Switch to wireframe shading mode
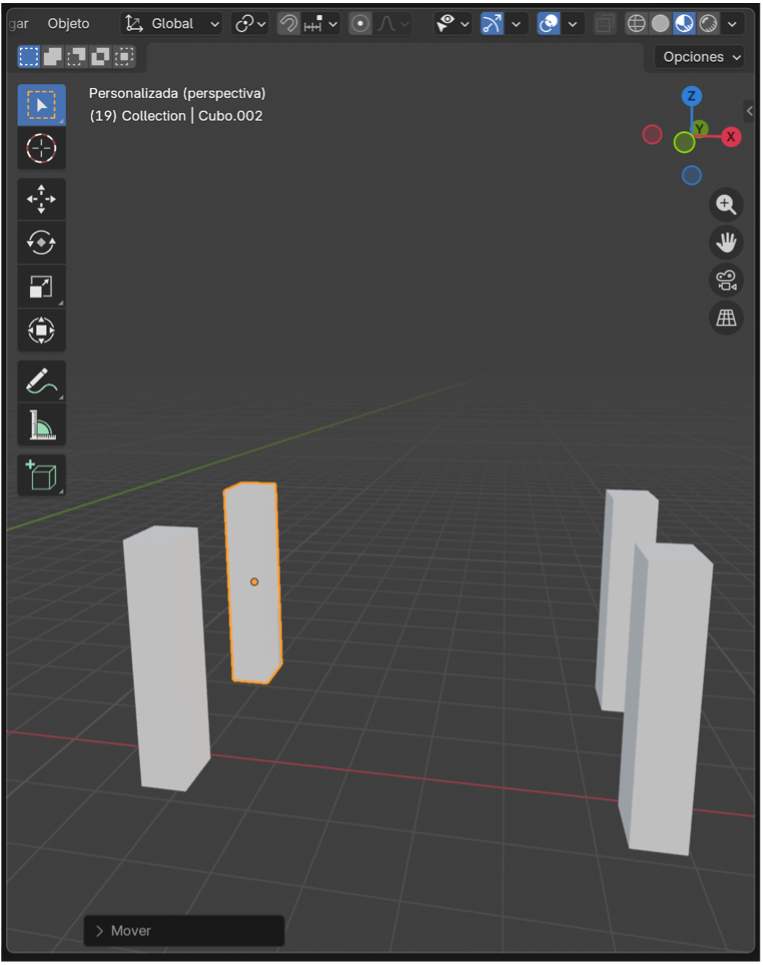 [636, 24]
